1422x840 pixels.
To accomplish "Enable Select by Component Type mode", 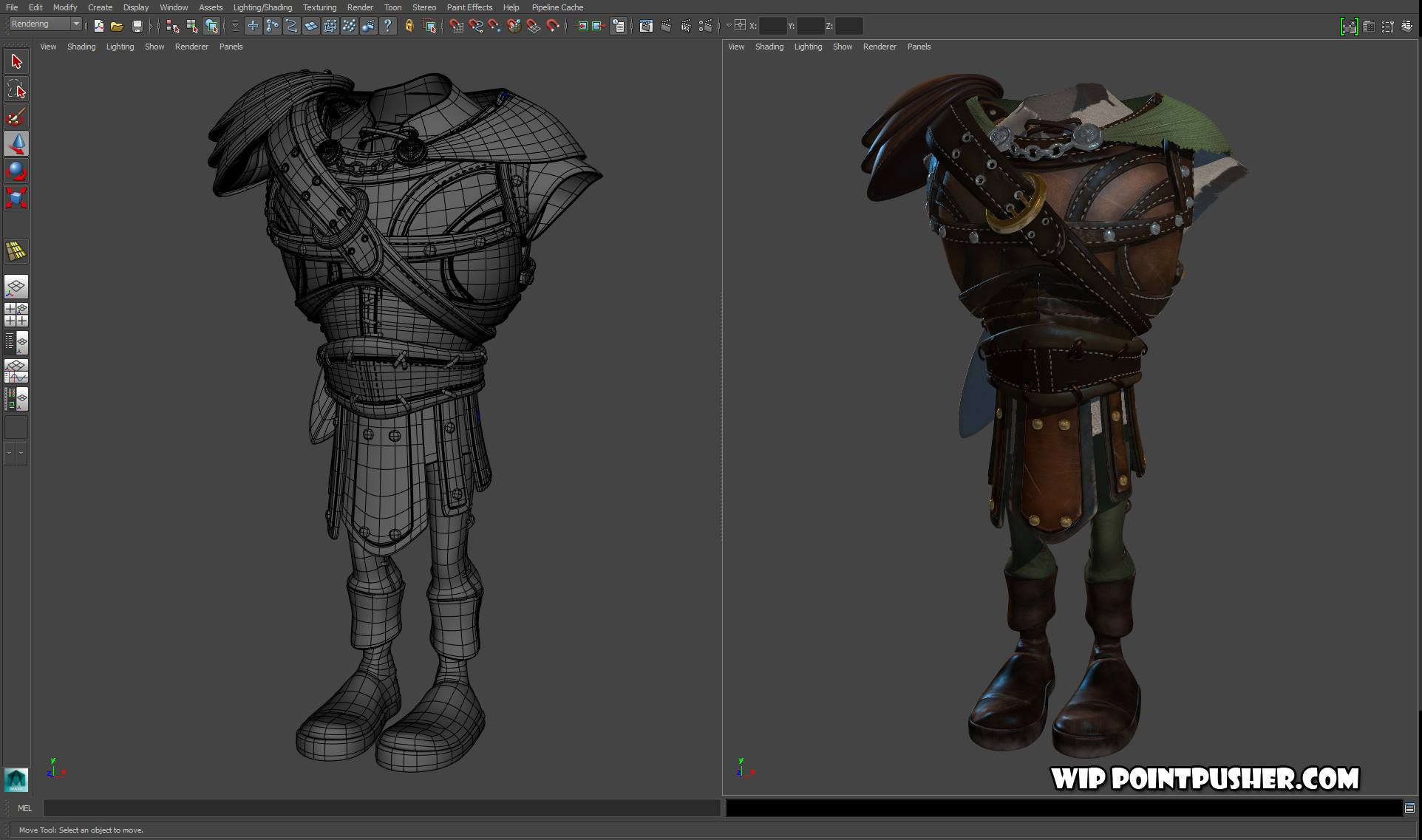I will tap(212, 26).
